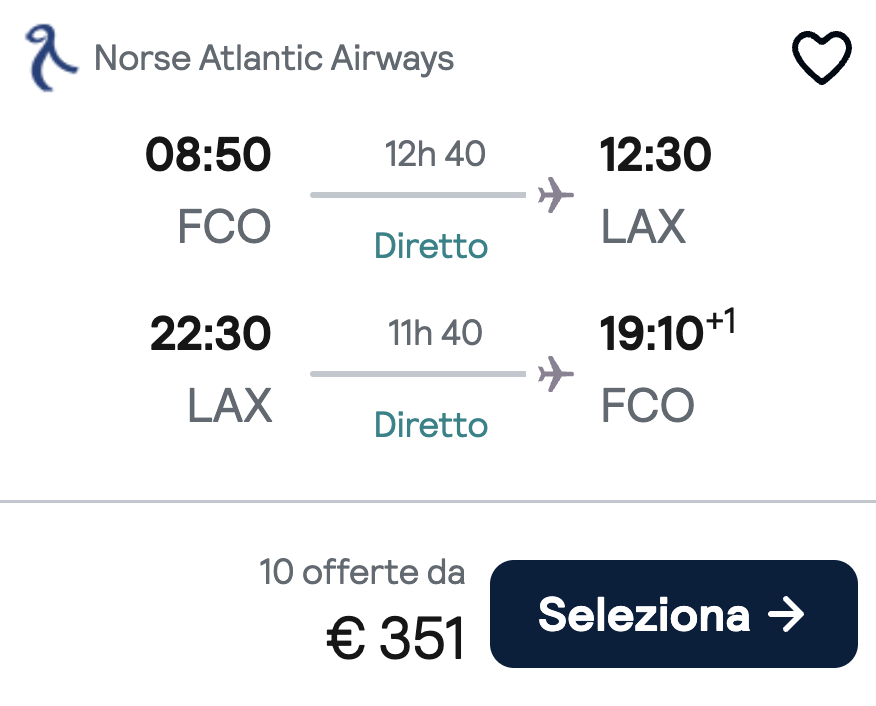Click the return Diretto label
Image resolution: width=876 pixels, height=706 pixels.
click(x=431, y=424)
